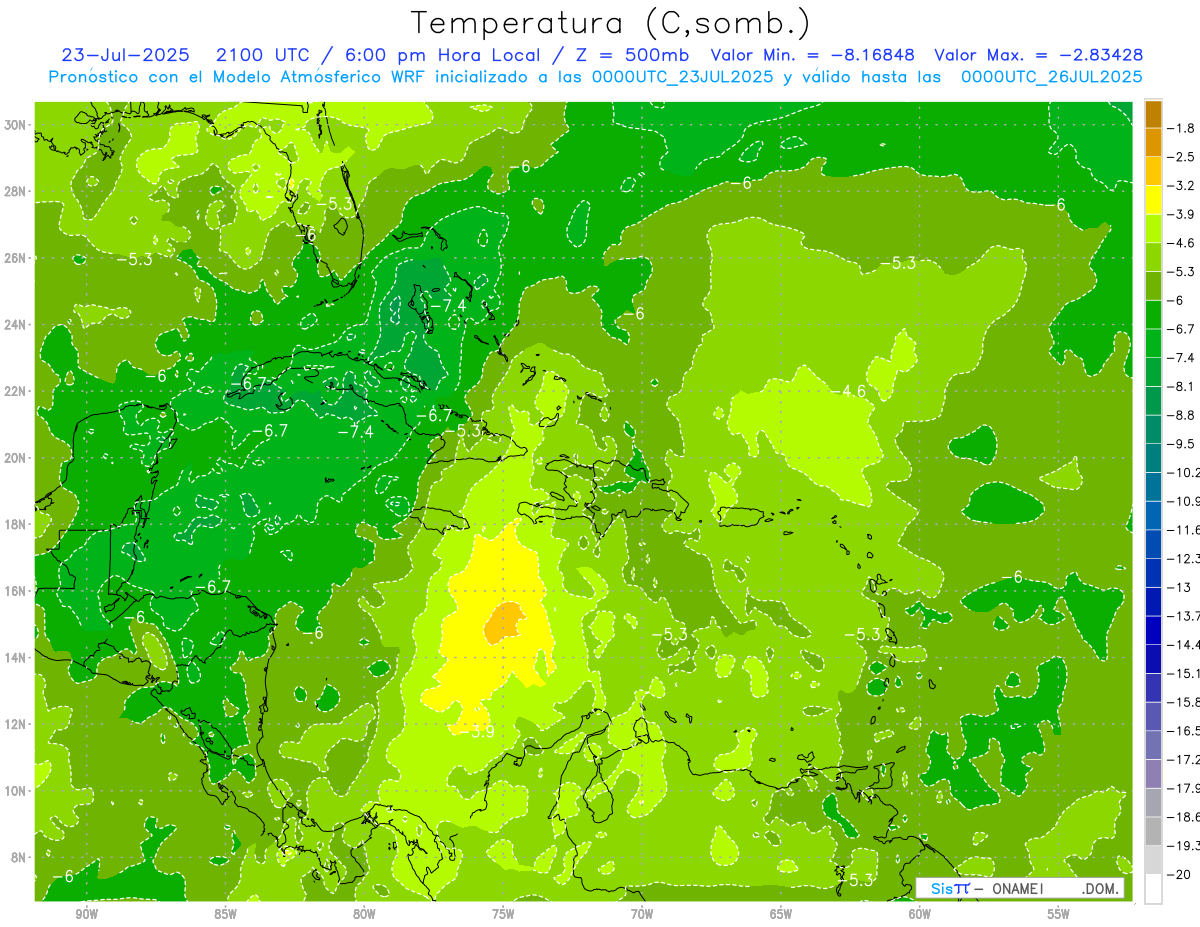The width and height of the screenshot is (1200, 927).
Task: Click the "14N" latitude axis label
Action: [17, 657]
